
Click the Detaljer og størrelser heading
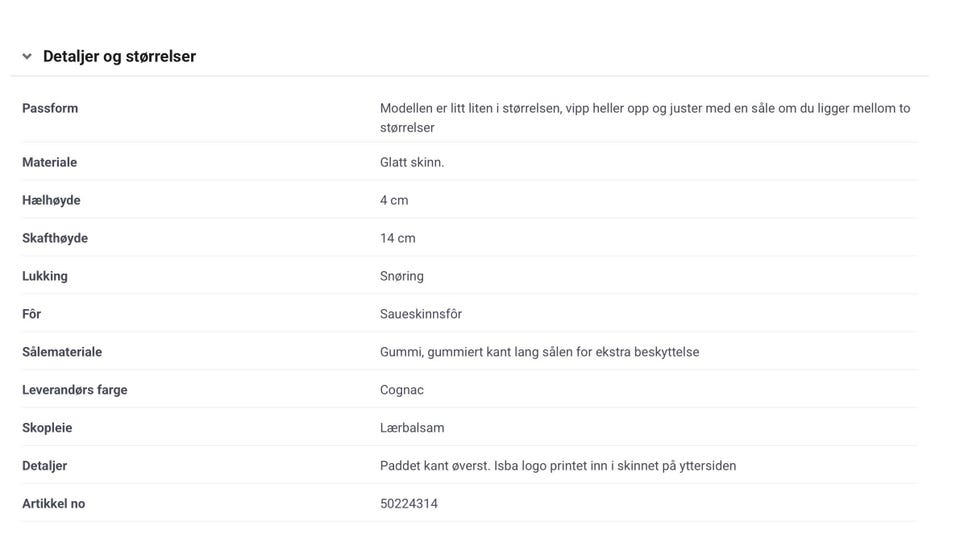pyautogui.click(x=119, y=57)
